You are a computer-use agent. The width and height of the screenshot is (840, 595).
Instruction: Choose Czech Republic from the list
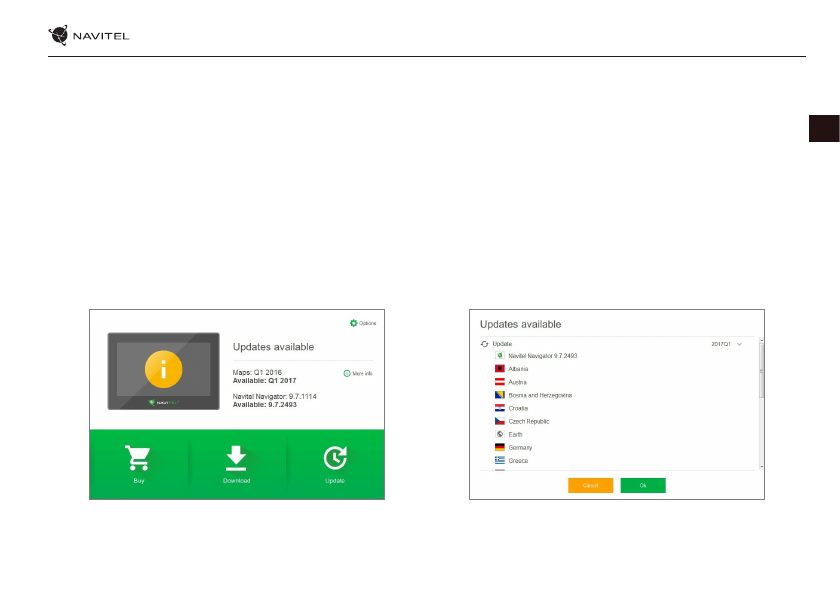[x=528, y=421]
